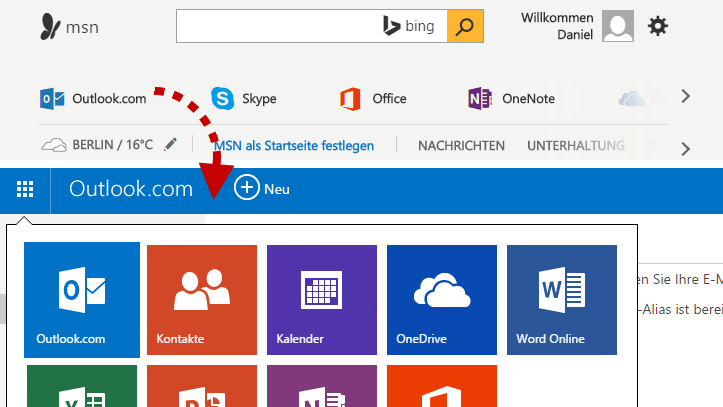
Task: Open the OneDrive tile
Action: 442,300
